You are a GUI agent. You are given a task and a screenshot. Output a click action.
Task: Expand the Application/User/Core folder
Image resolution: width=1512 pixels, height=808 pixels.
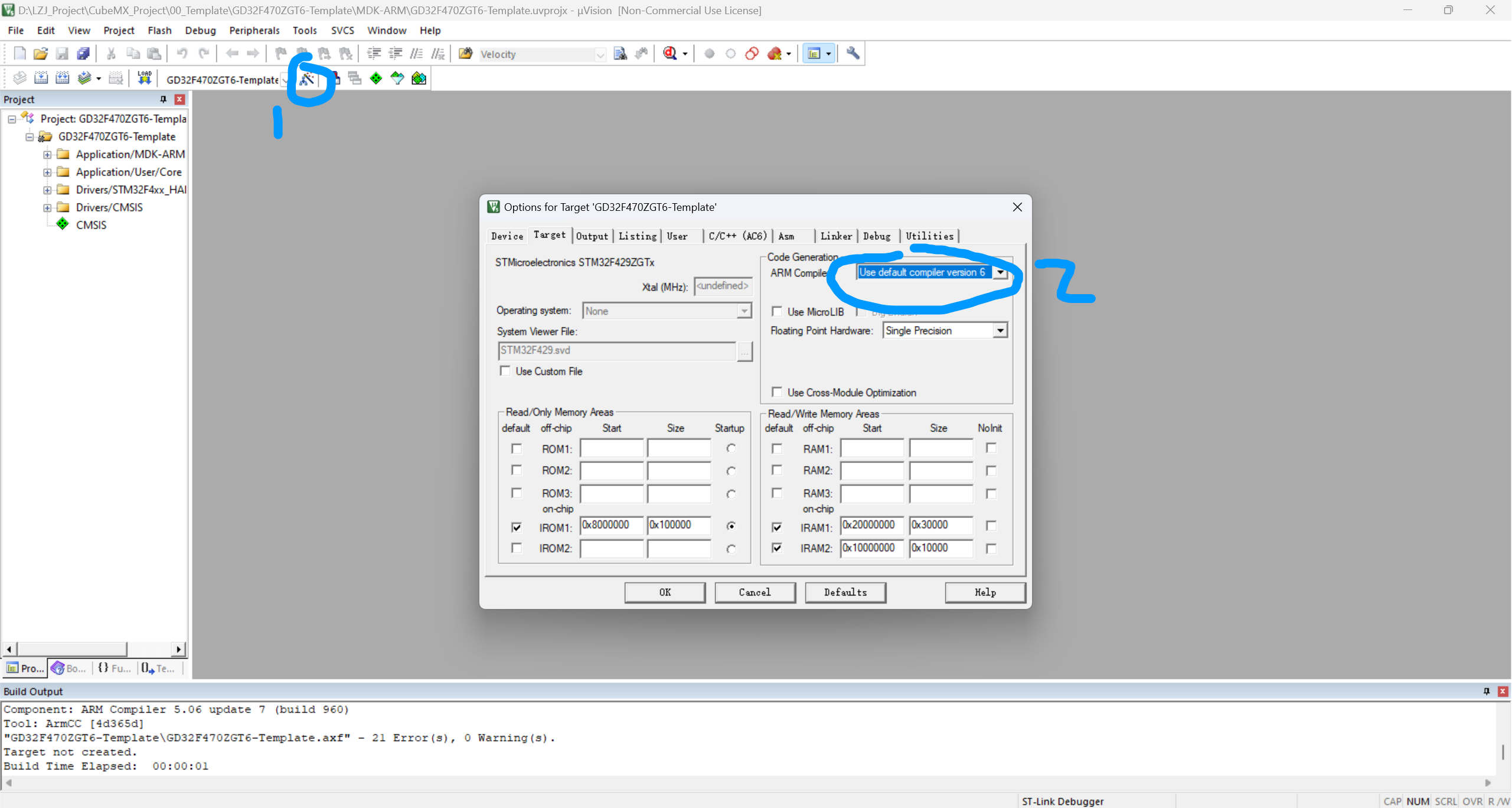[x=47, y=172]
